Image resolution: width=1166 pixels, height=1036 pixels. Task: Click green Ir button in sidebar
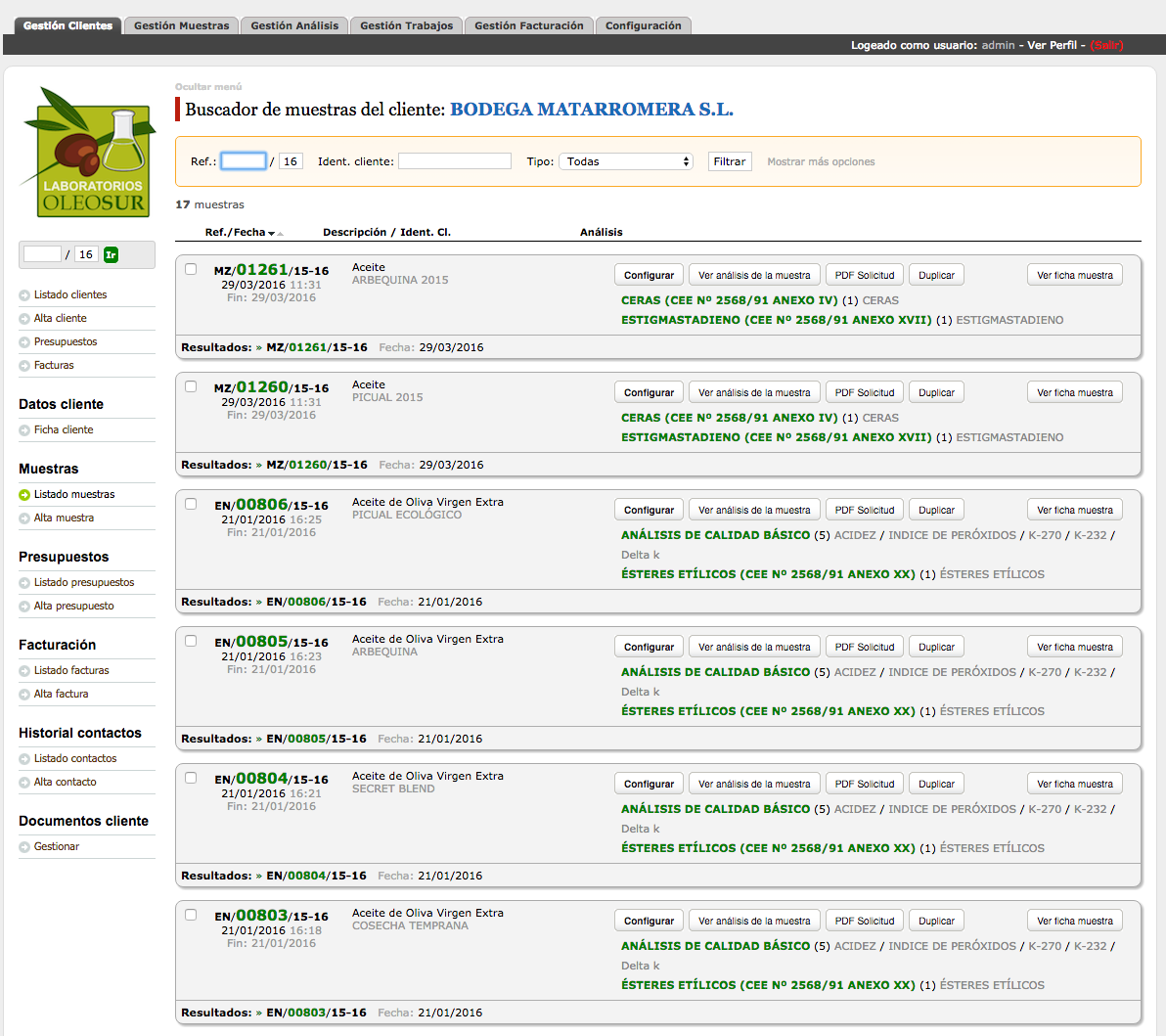(111, 255)
